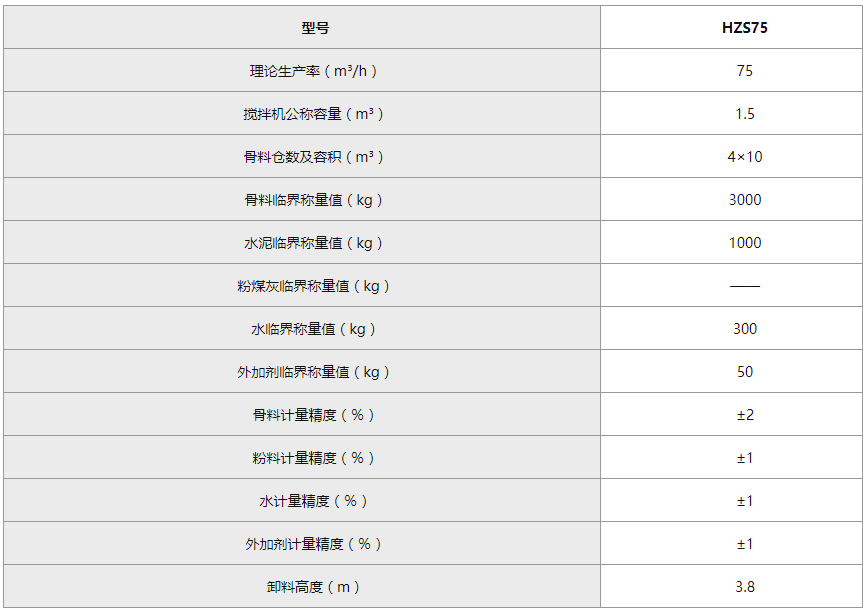Viewport: 867px width, 610px height.
Task: Click the ±2 value for 骨料计量精度
Action: click(744, 415)
